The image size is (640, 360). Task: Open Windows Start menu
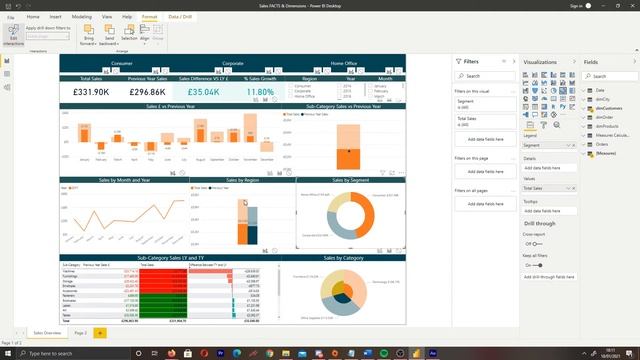click(x=7, y=353)
